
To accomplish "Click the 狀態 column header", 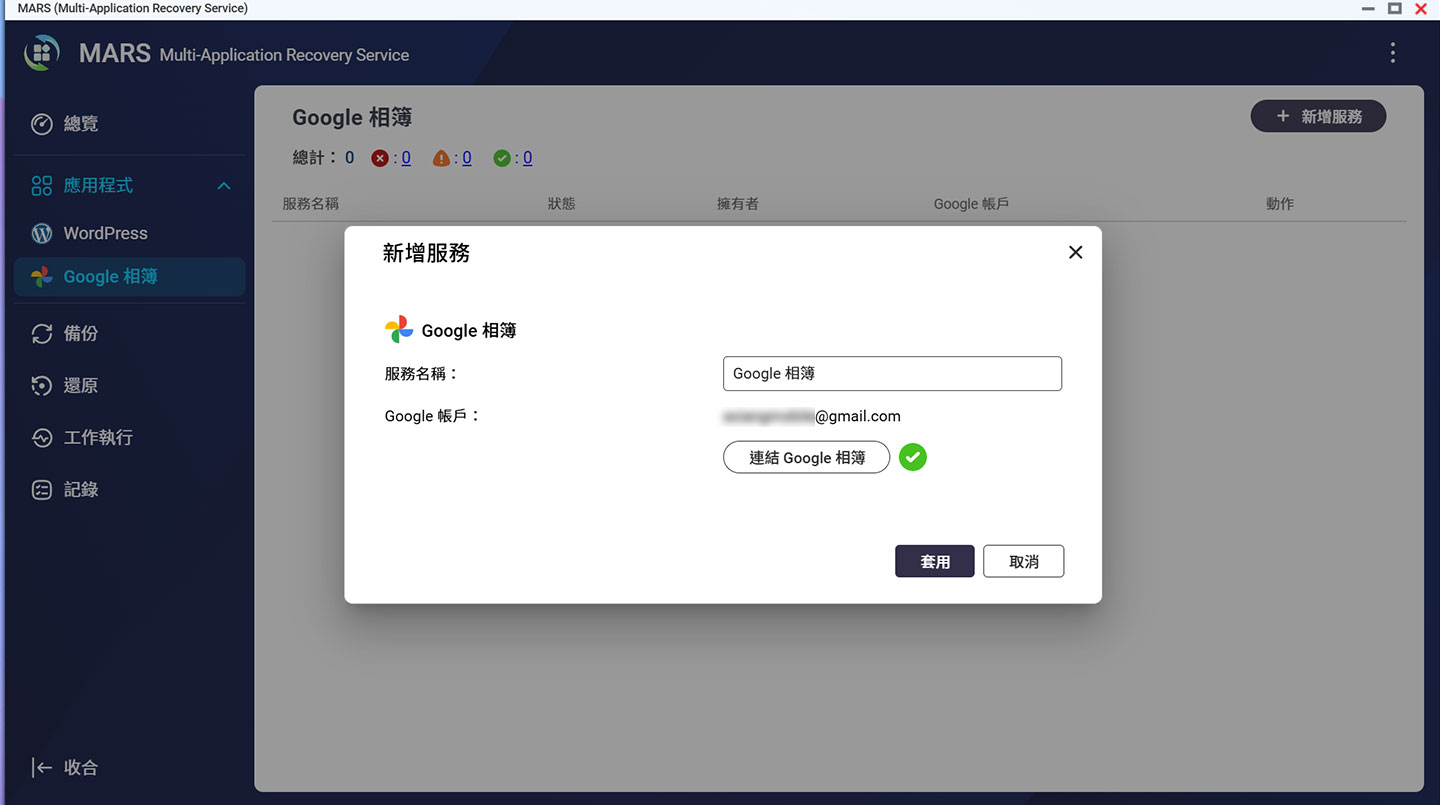I will (x=561, y=203).
